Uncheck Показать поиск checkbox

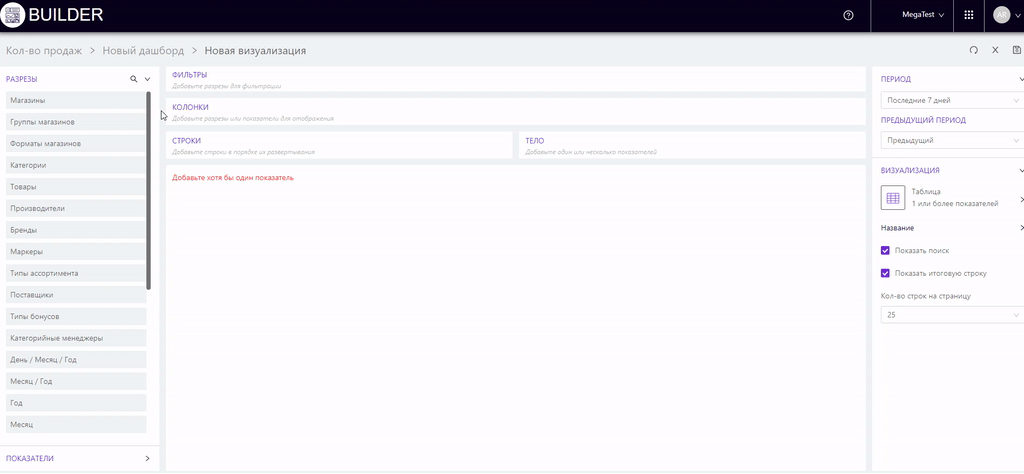tap(885, 251)
